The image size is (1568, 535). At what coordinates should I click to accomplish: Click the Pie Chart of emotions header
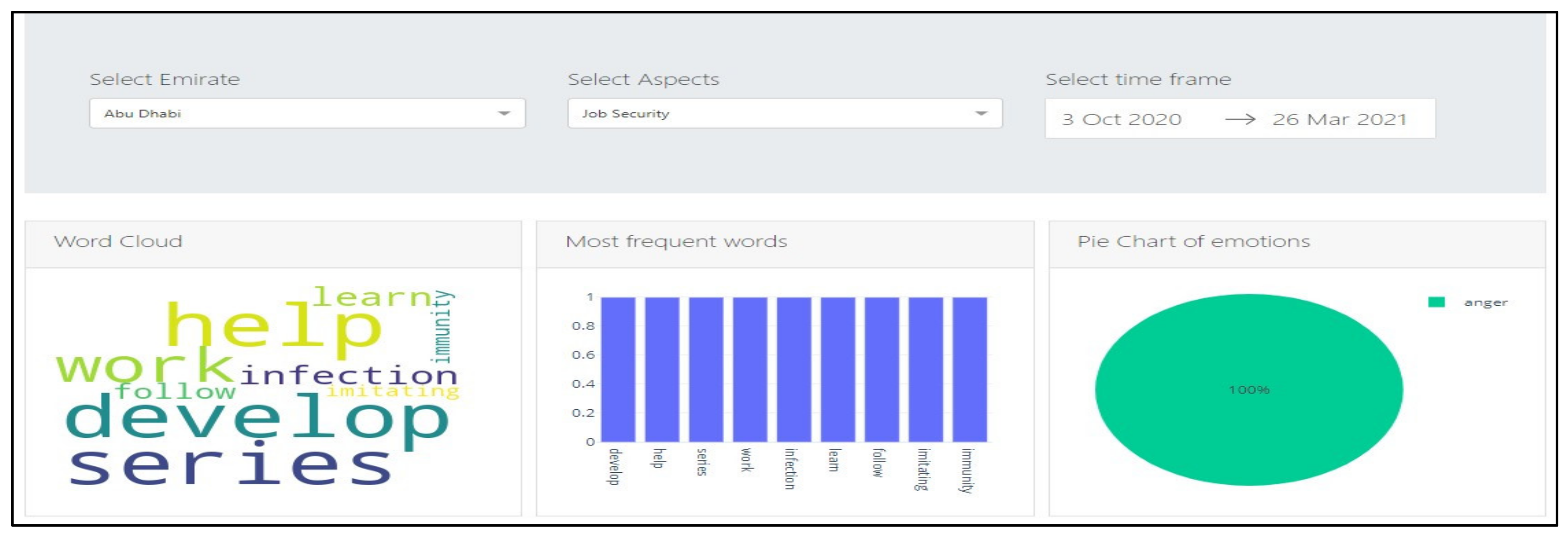[x=1193, y=241]
